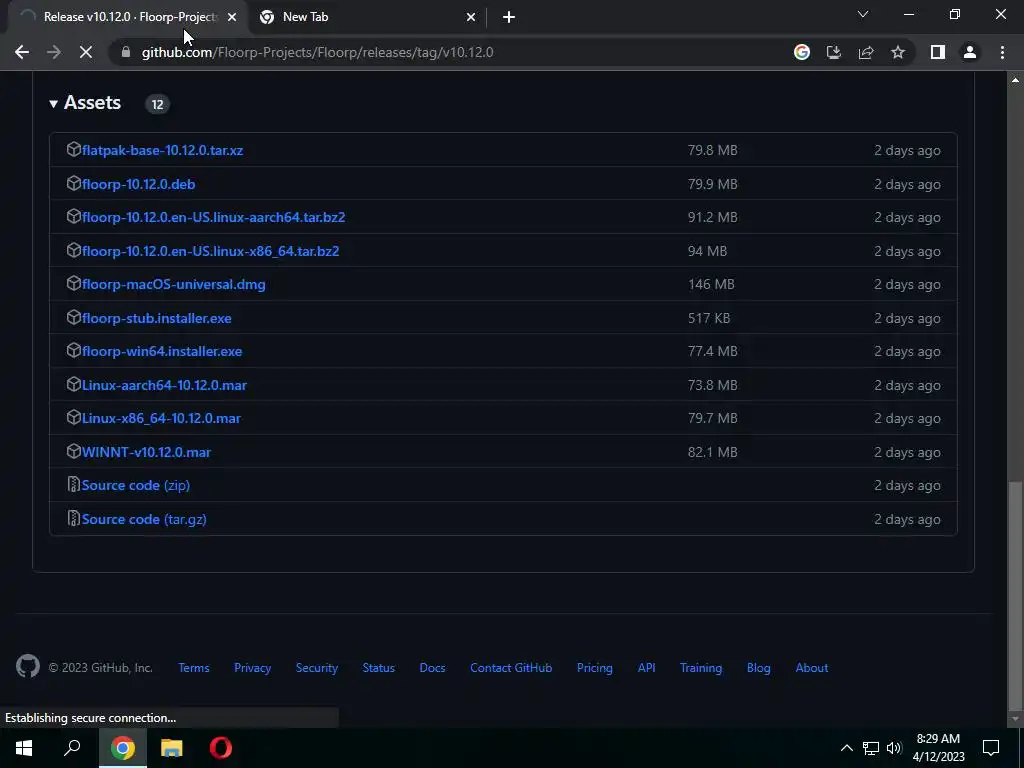Open the About footer link
Viewport: 1024px width, 768px height.
click(812, 667)
